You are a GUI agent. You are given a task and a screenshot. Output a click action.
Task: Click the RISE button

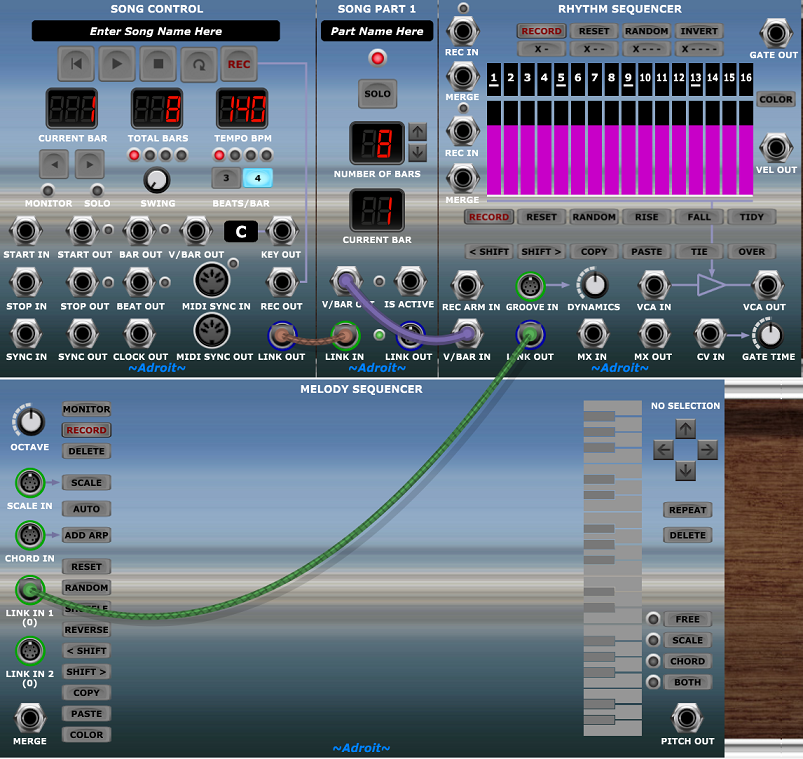647,217
